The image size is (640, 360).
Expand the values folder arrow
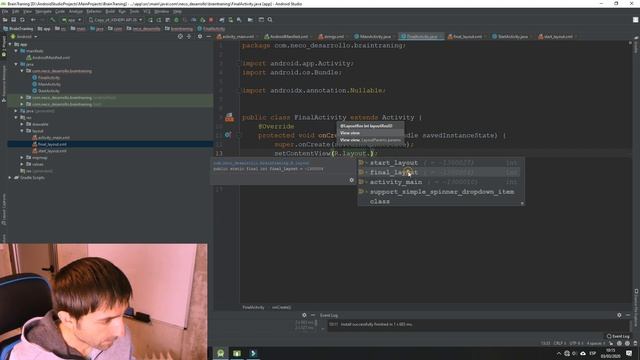pyautogui.click(x=22, y=164)
